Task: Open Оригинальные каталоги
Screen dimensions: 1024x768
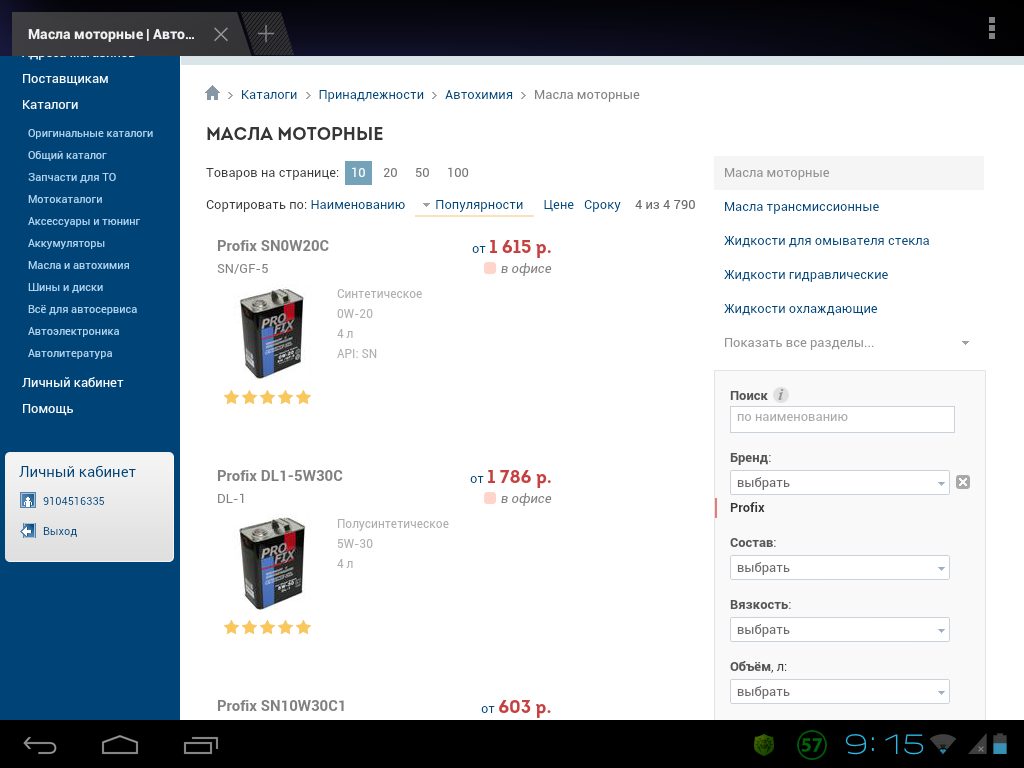Action: point(90,133)
